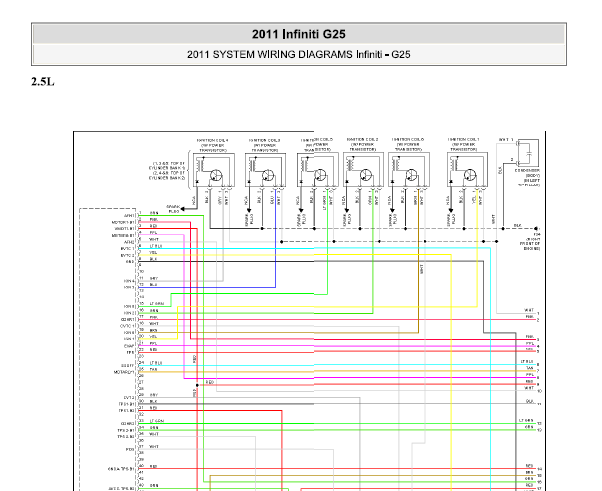Click the 'BLK' label at right terminal 11
This screenshot has width=602, height=491.
click(530, 401)
